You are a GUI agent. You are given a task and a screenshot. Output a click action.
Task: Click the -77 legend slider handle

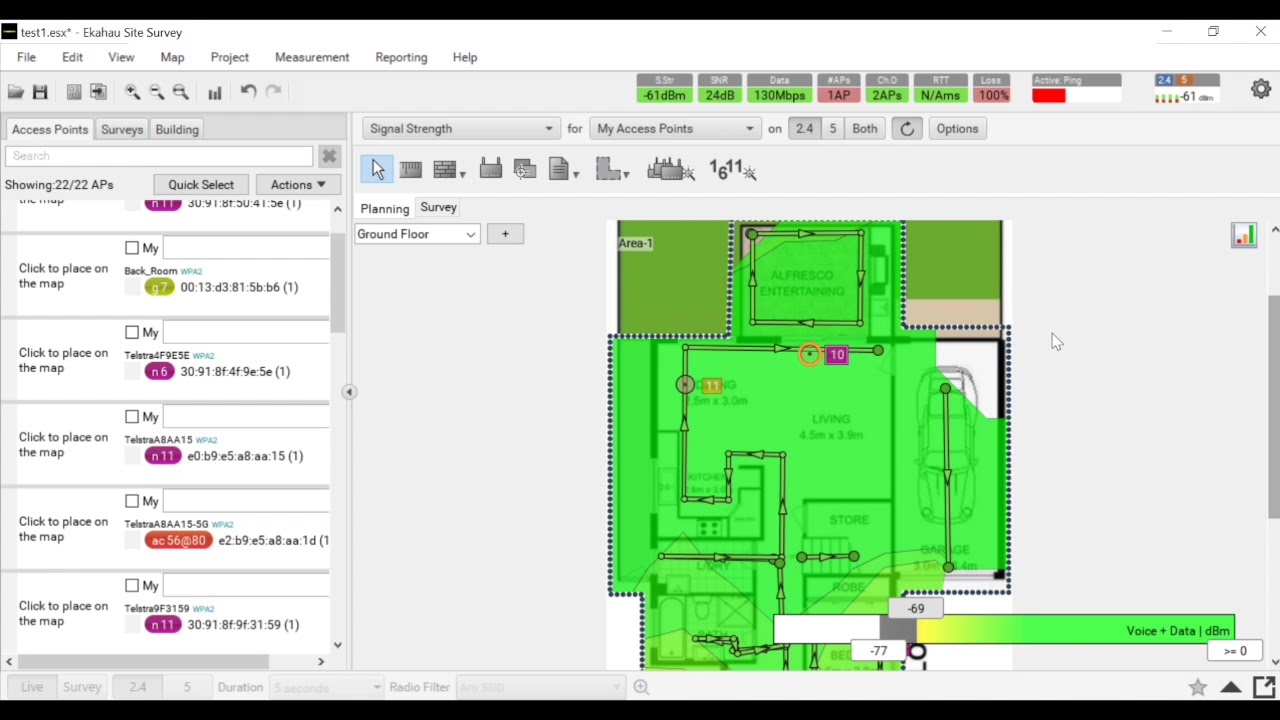(x=878, y=651)
